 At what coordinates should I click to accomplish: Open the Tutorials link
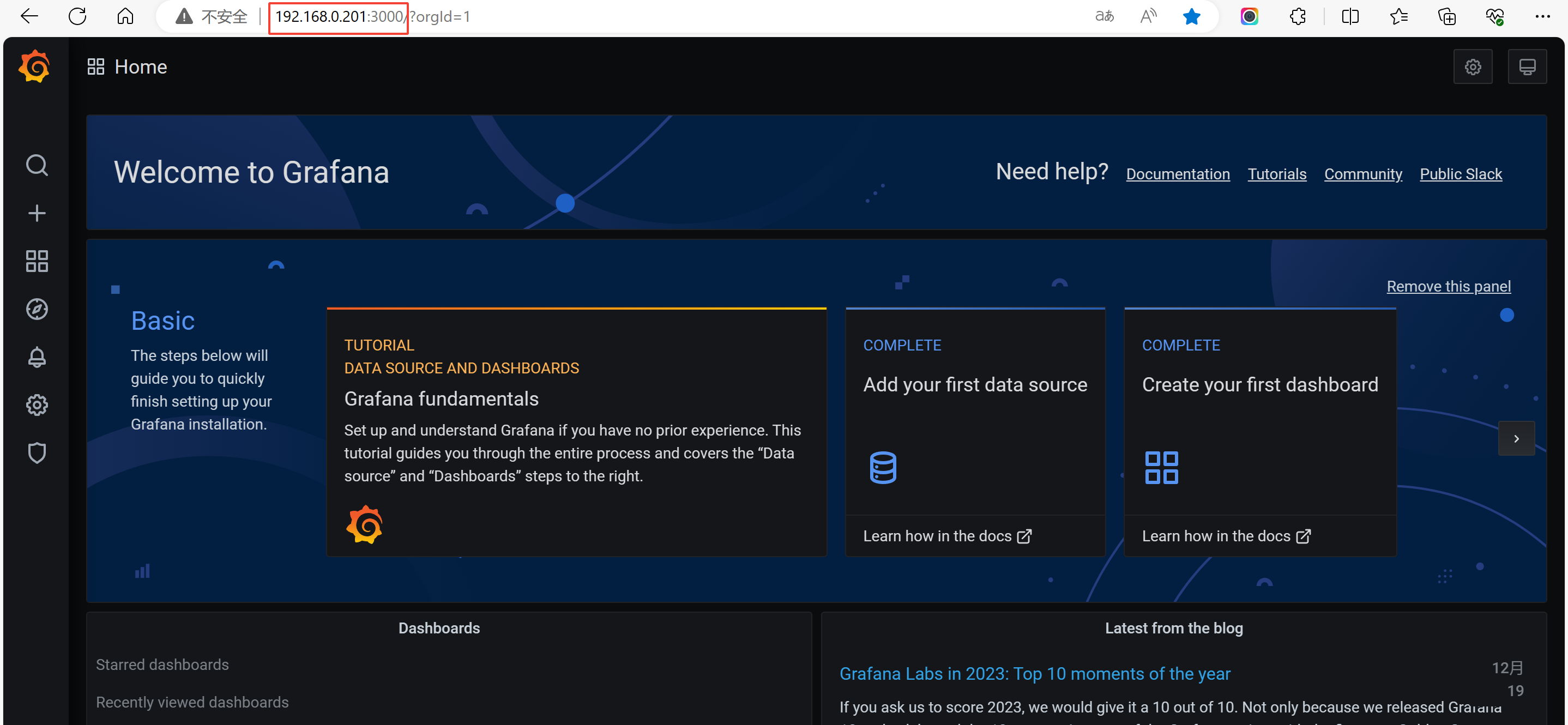pyautogui.click(x=1277, y=174)
